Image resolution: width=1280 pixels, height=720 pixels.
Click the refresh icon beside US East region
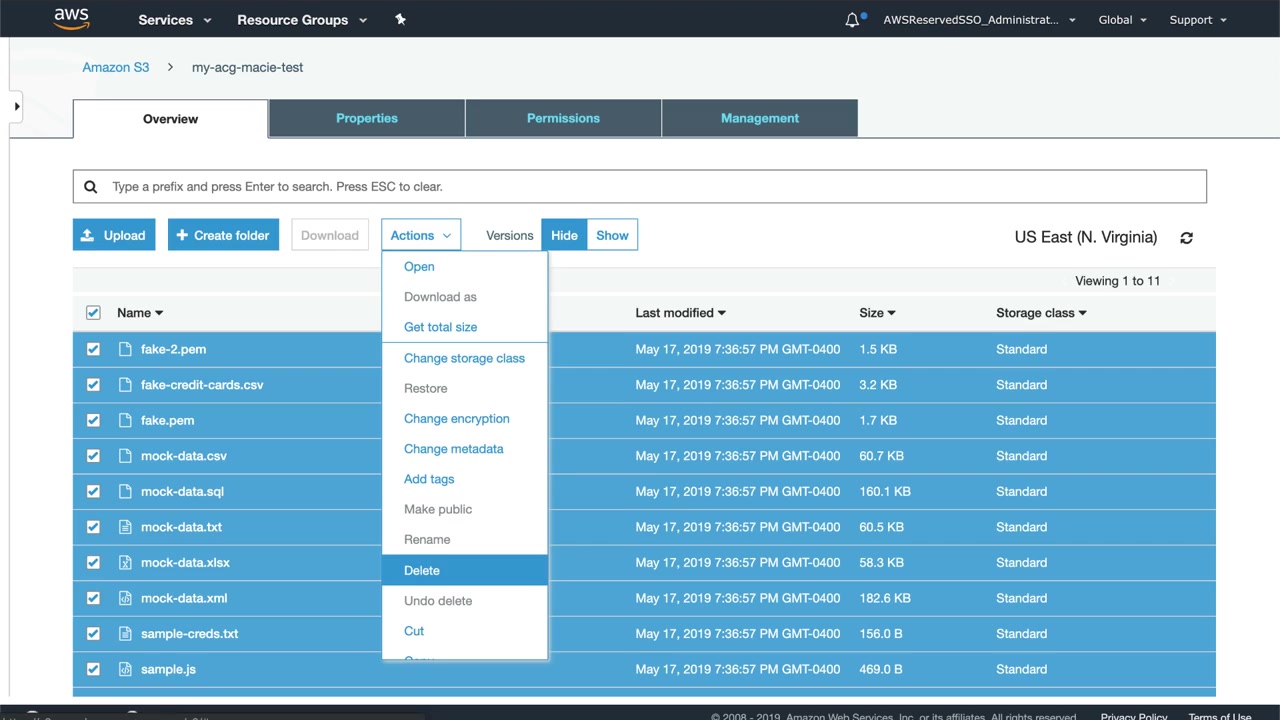point(1186,238)
